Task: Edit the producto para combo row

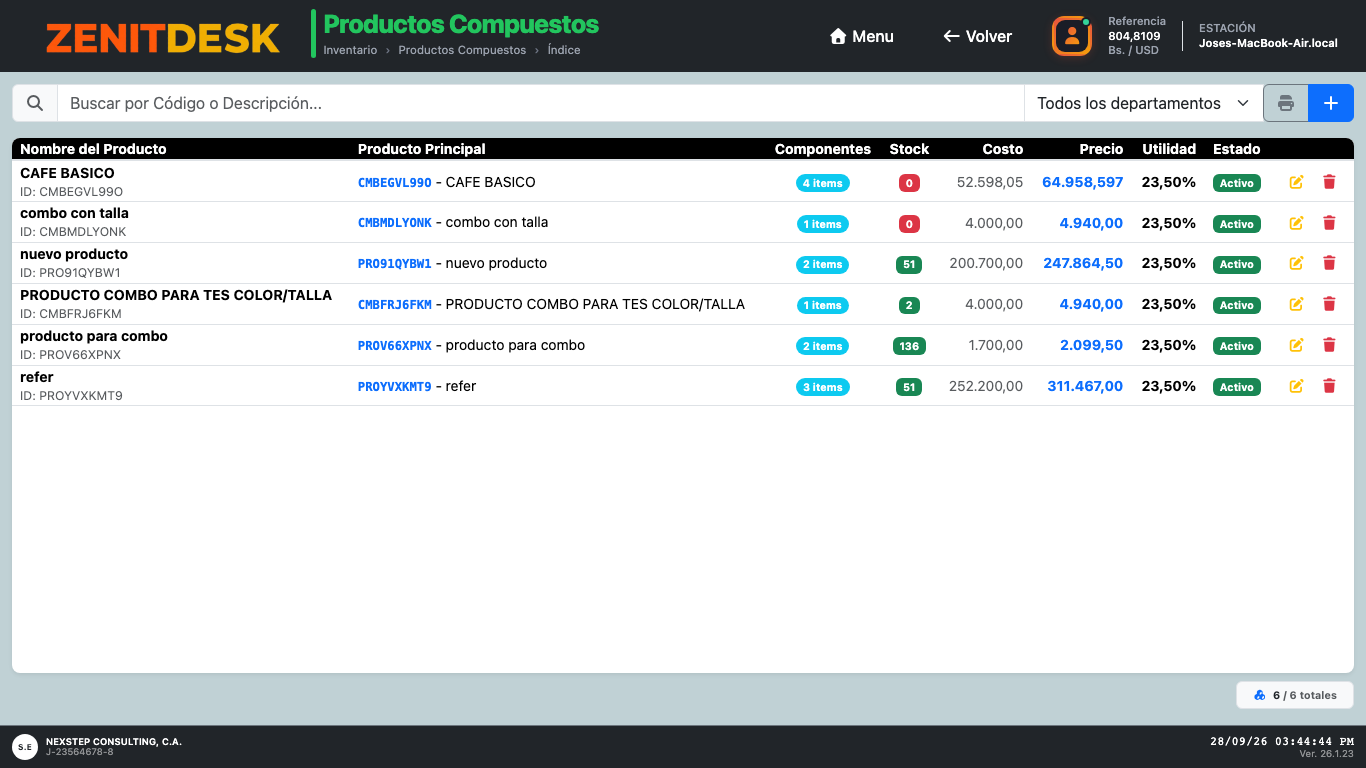Action: [1296, 345]
